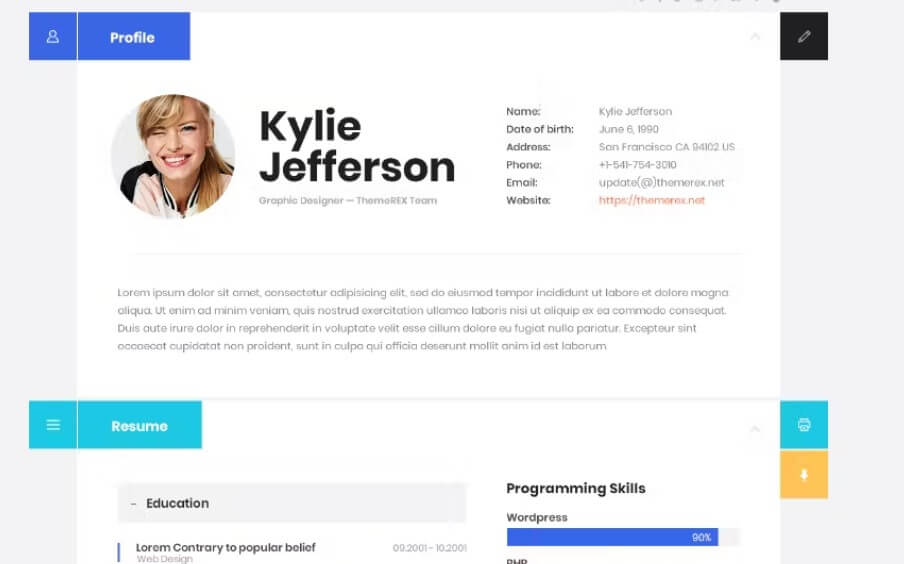Image resolution: width=904 pixels, height=564 pixels.
Task: Click the birth date June 6, 1990
Action: [628, 129]
